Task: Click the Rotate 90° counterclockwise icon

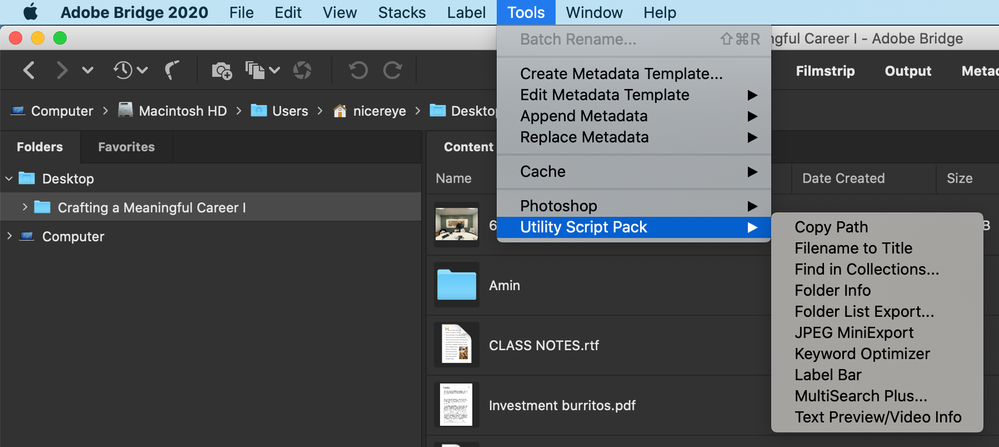Action: pyautogui.click(x=358, y=70)
